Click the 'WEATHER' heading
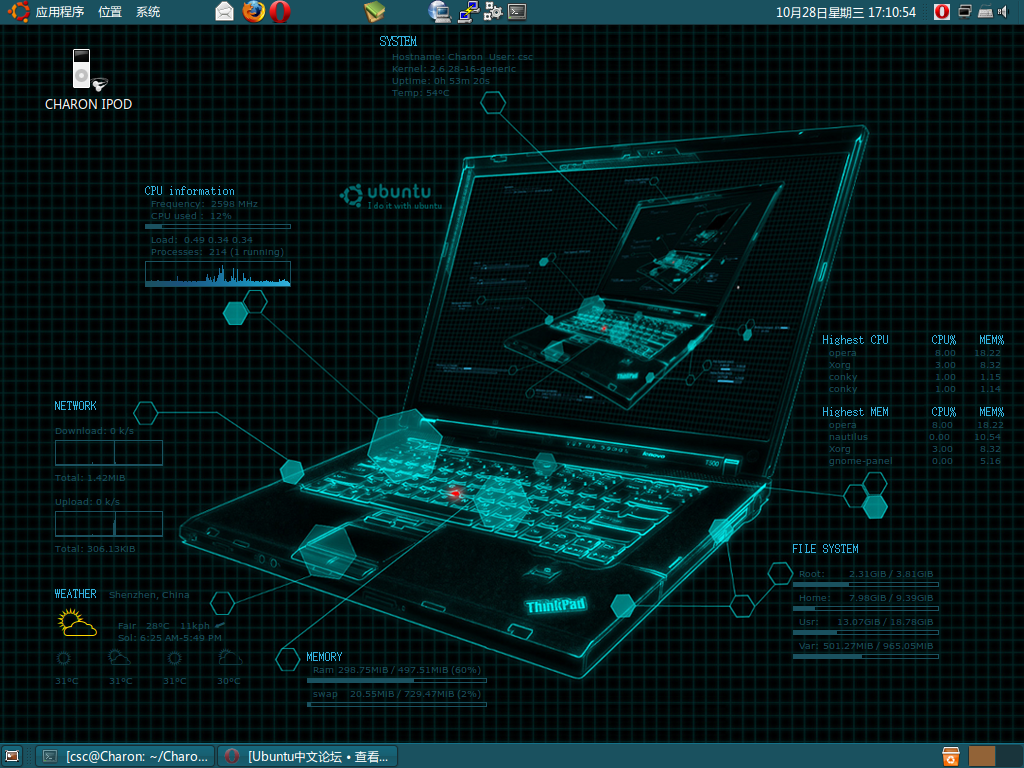The image size is (1024, 768). 75,594
